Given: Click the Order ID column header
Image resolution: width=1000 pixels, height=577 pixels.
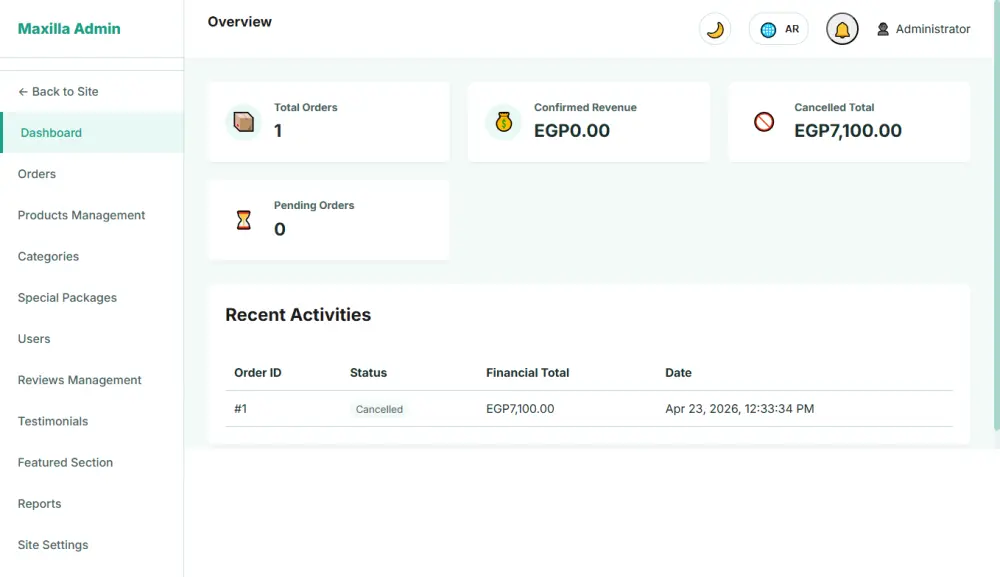Looking at the screenshot, I should [x=258, y=373].
